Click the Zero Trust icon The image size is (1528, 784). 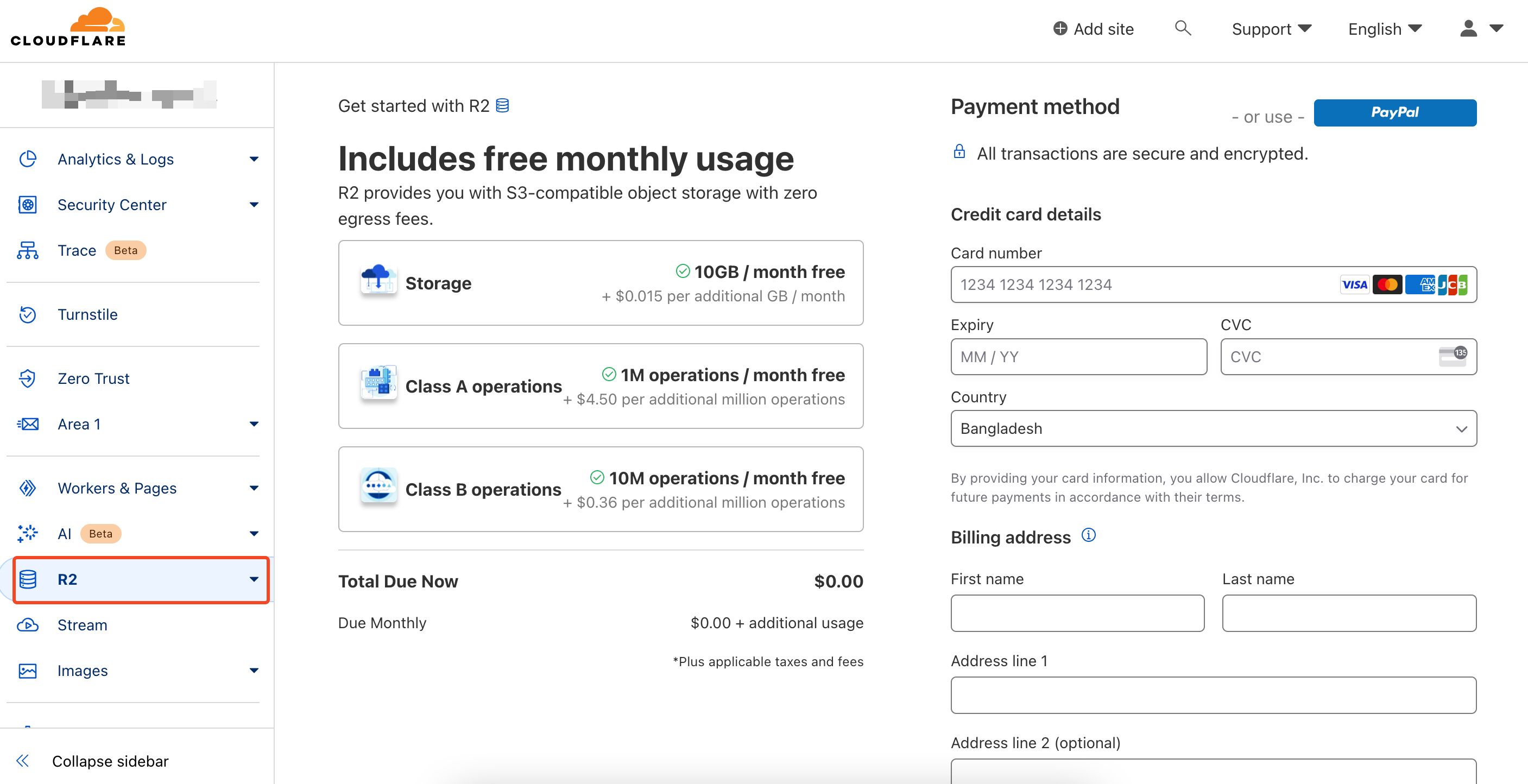coord(27,378)
